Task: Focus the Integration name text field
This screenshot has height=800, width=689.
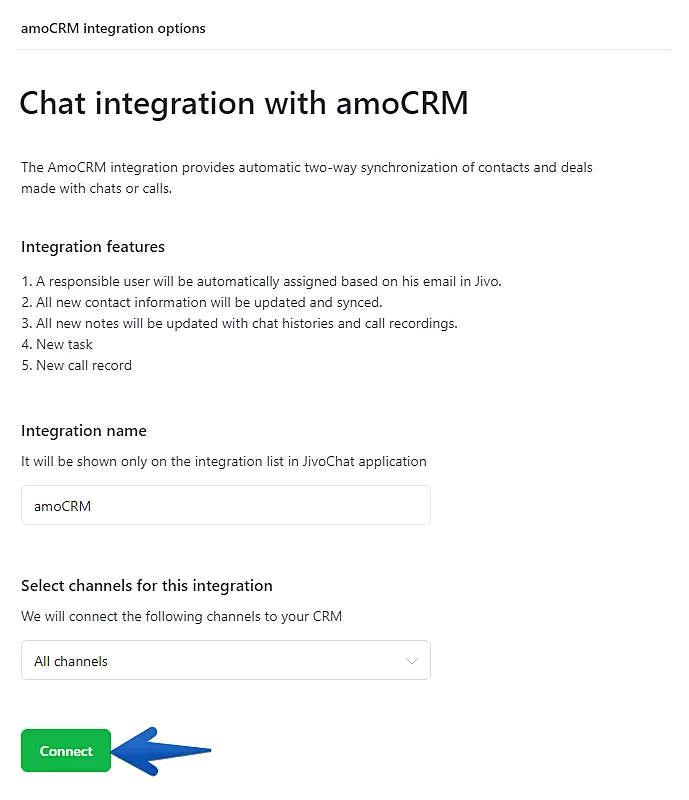Action: click(225, 506)
